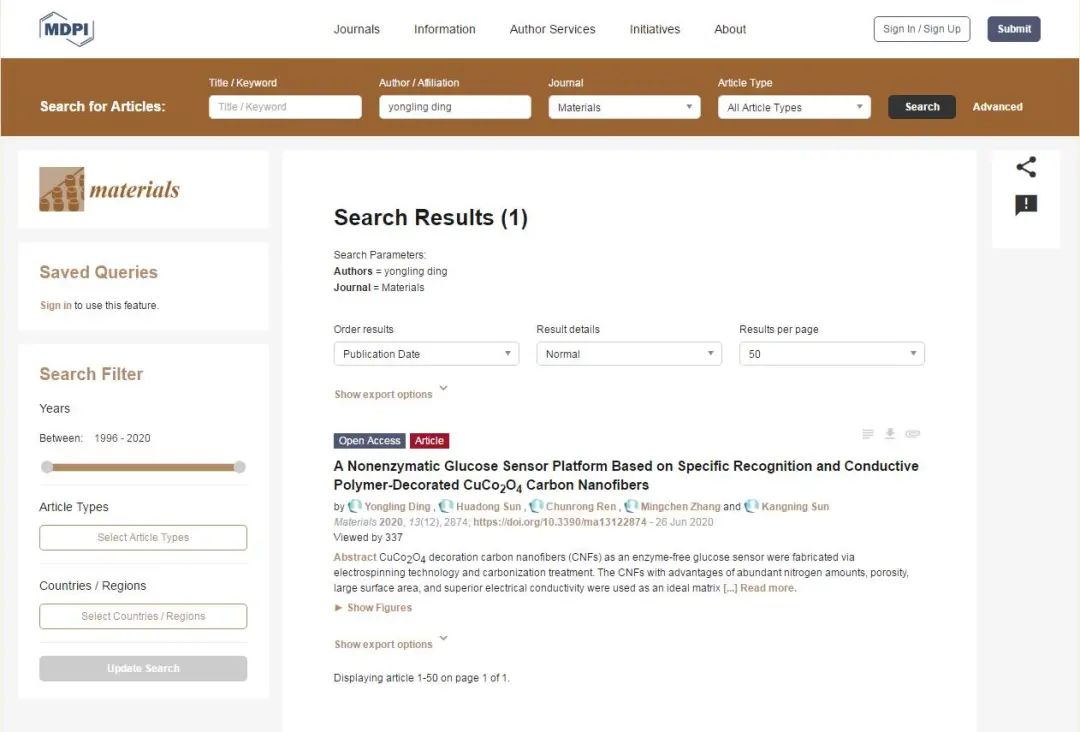This screenshot has width=1080, height=732.
Task: Click the Materials journal logo
Action: [x=110, y=189]
